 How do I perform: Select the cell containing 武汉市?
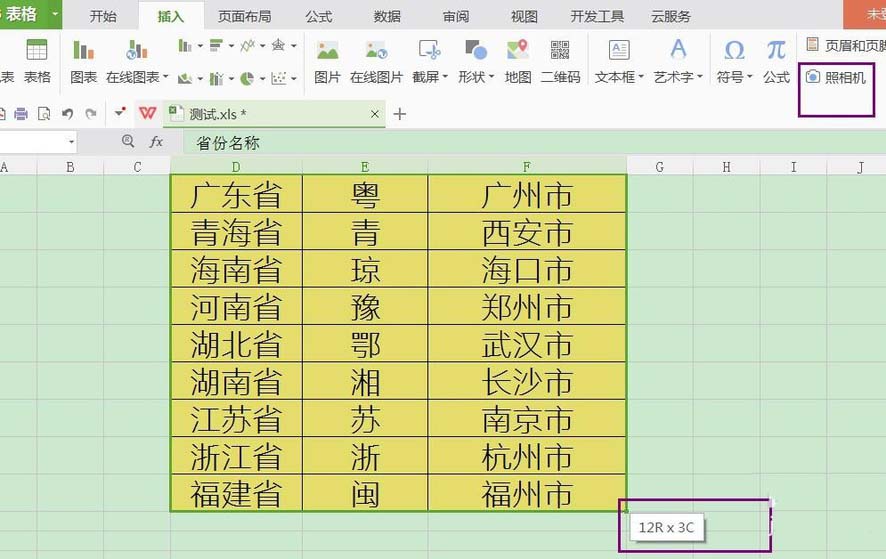(x=527, y=345)
